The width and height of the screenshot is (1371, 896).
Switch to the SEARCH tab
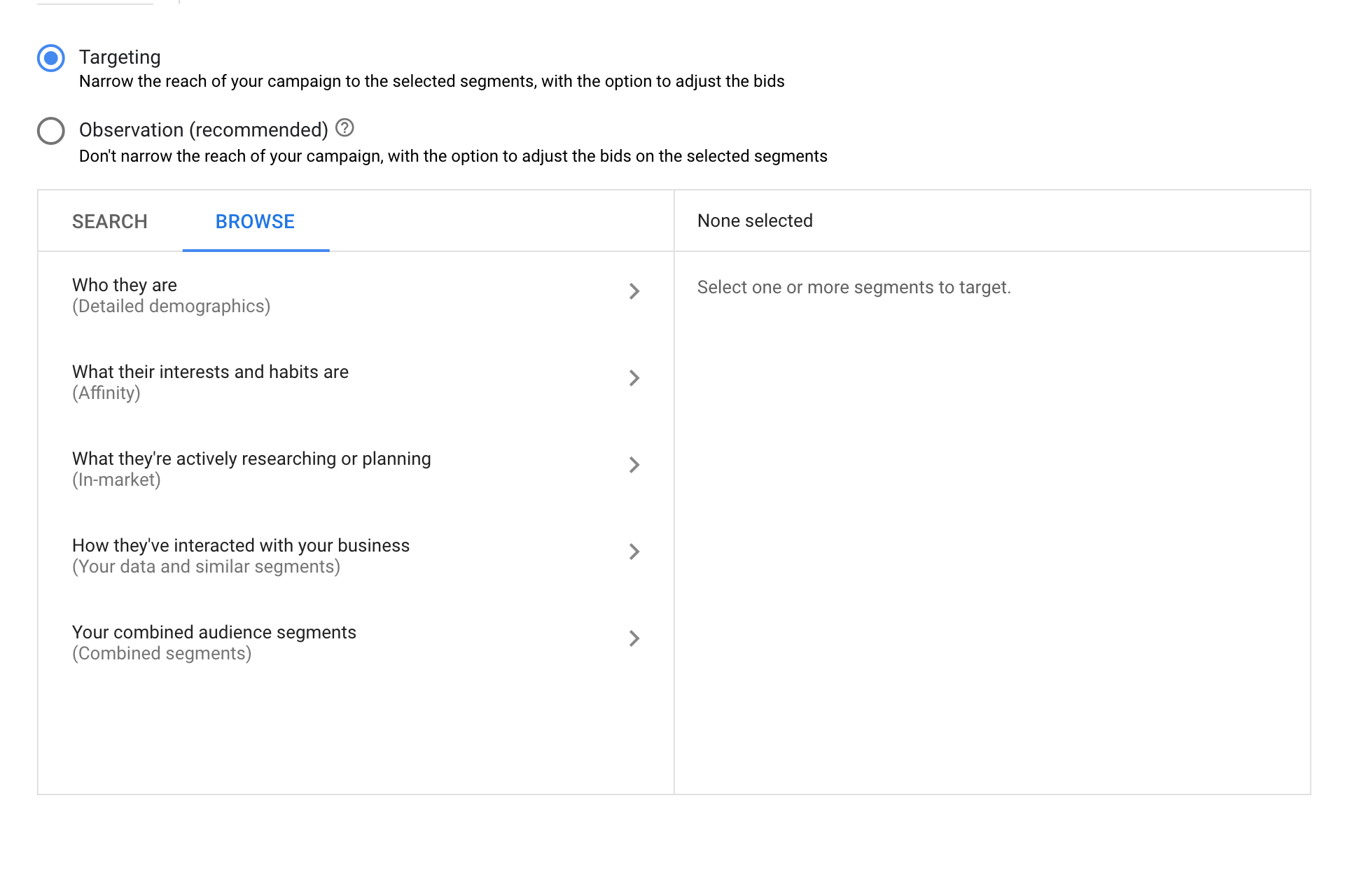tap(109, 221)
